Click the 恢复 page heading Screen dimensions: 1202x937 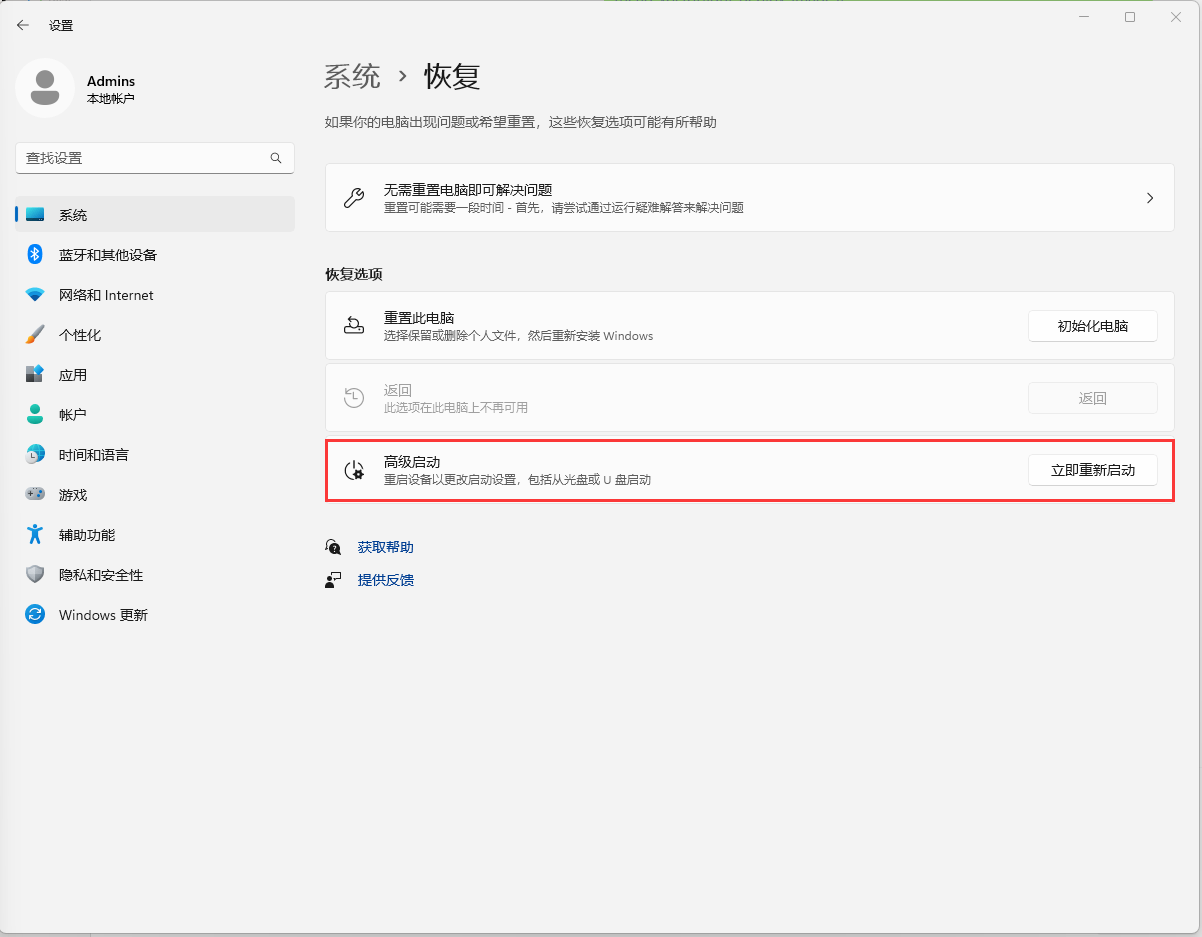coord(453,76)
